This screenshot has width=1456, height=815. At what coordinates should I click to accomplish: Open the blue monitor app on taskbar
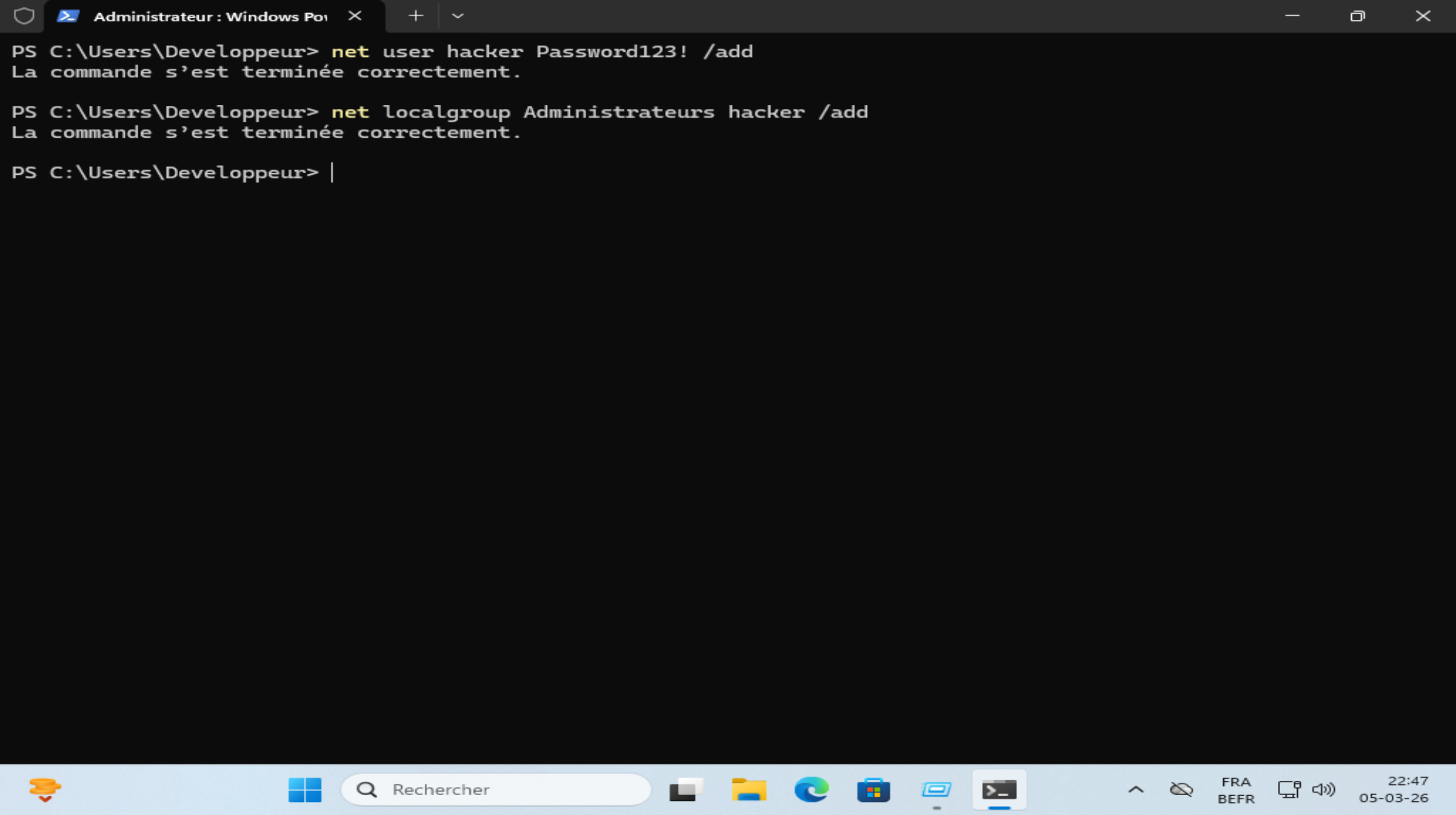click(936, 789)
